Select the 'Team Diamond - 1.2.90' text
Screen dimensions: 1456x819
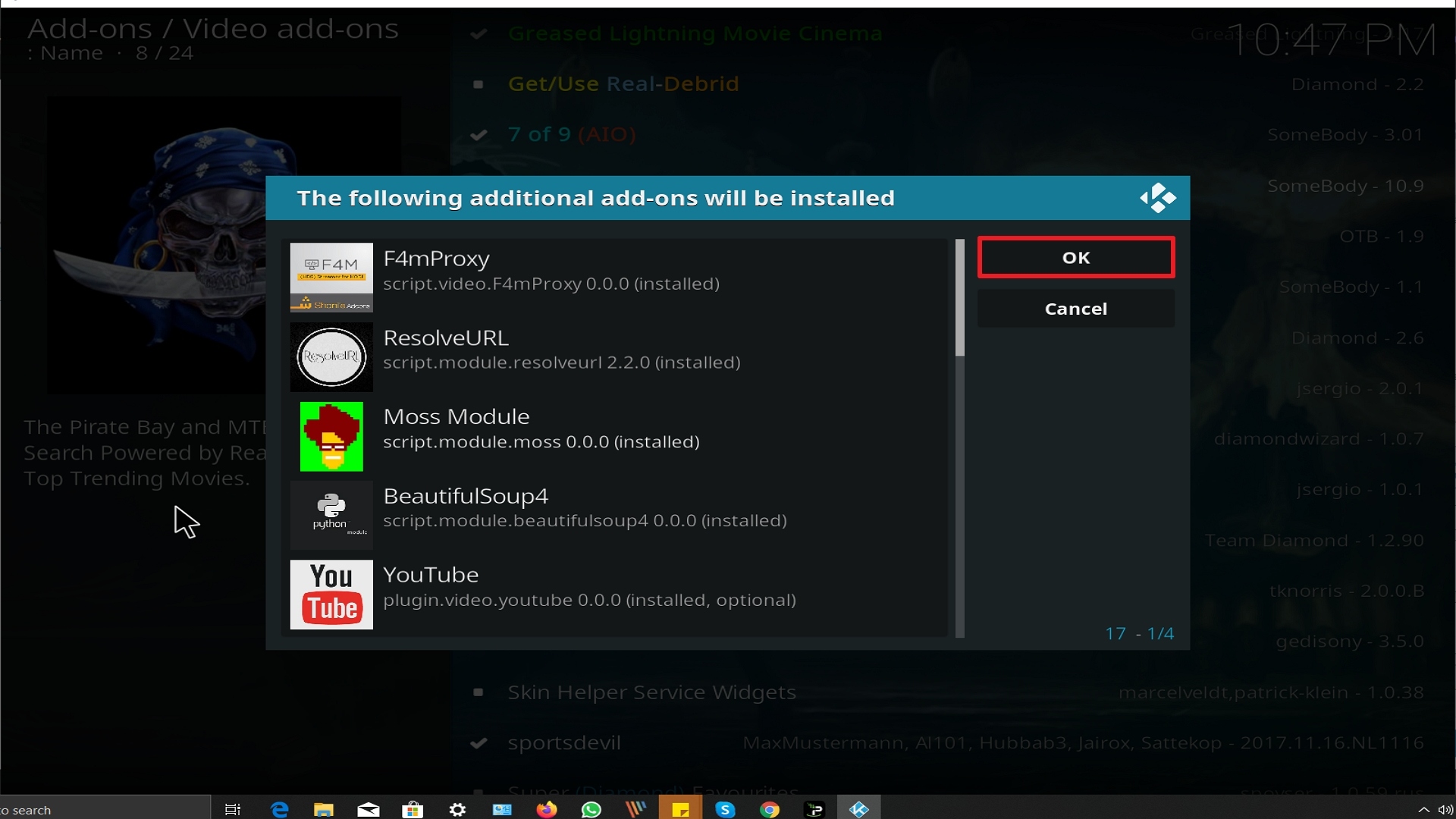[x=1314, y=541]
